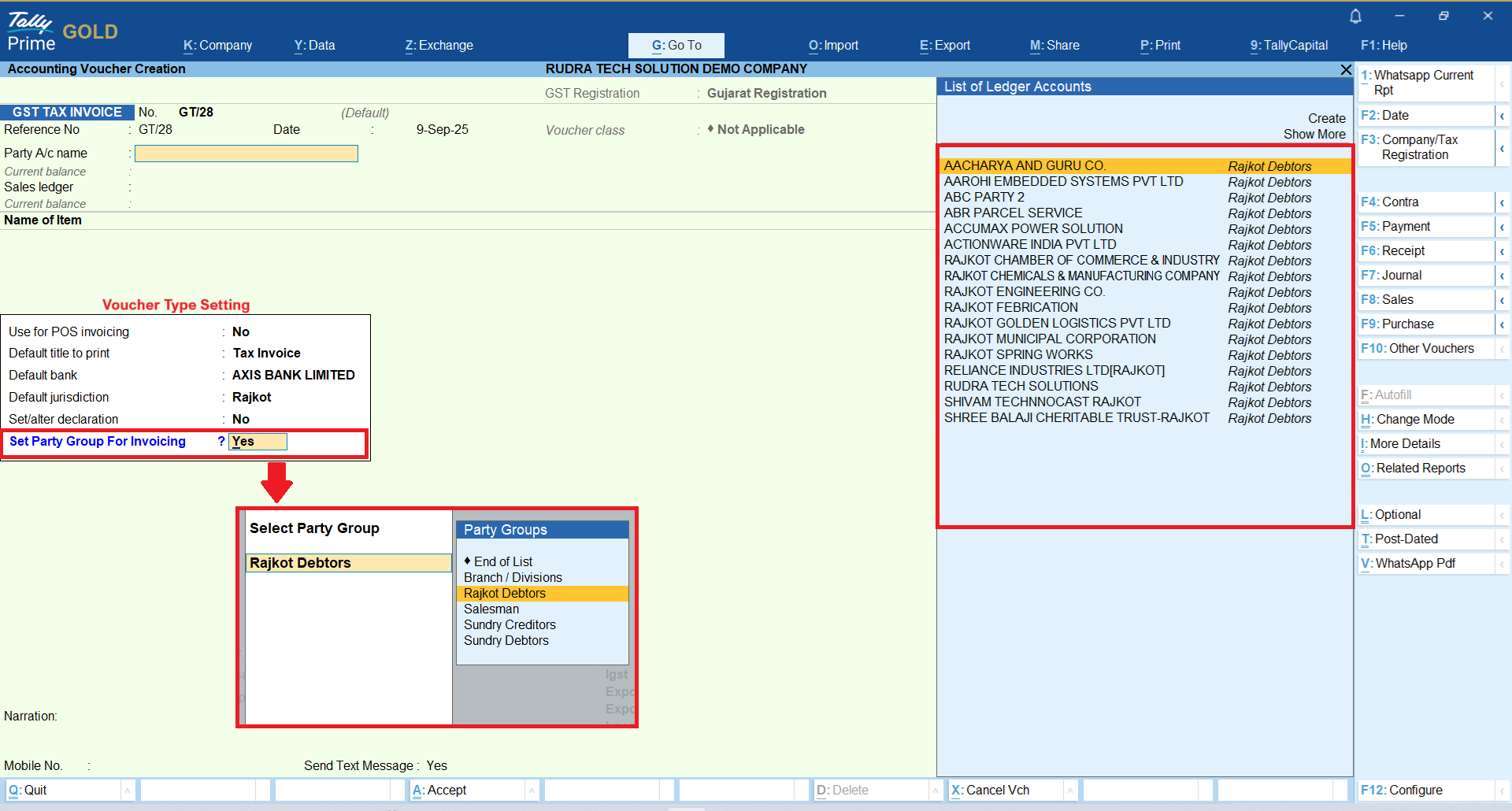Click the Party A/c name input field
The height and width of the screenshot is (811, 1512).
tap(246, 154)
